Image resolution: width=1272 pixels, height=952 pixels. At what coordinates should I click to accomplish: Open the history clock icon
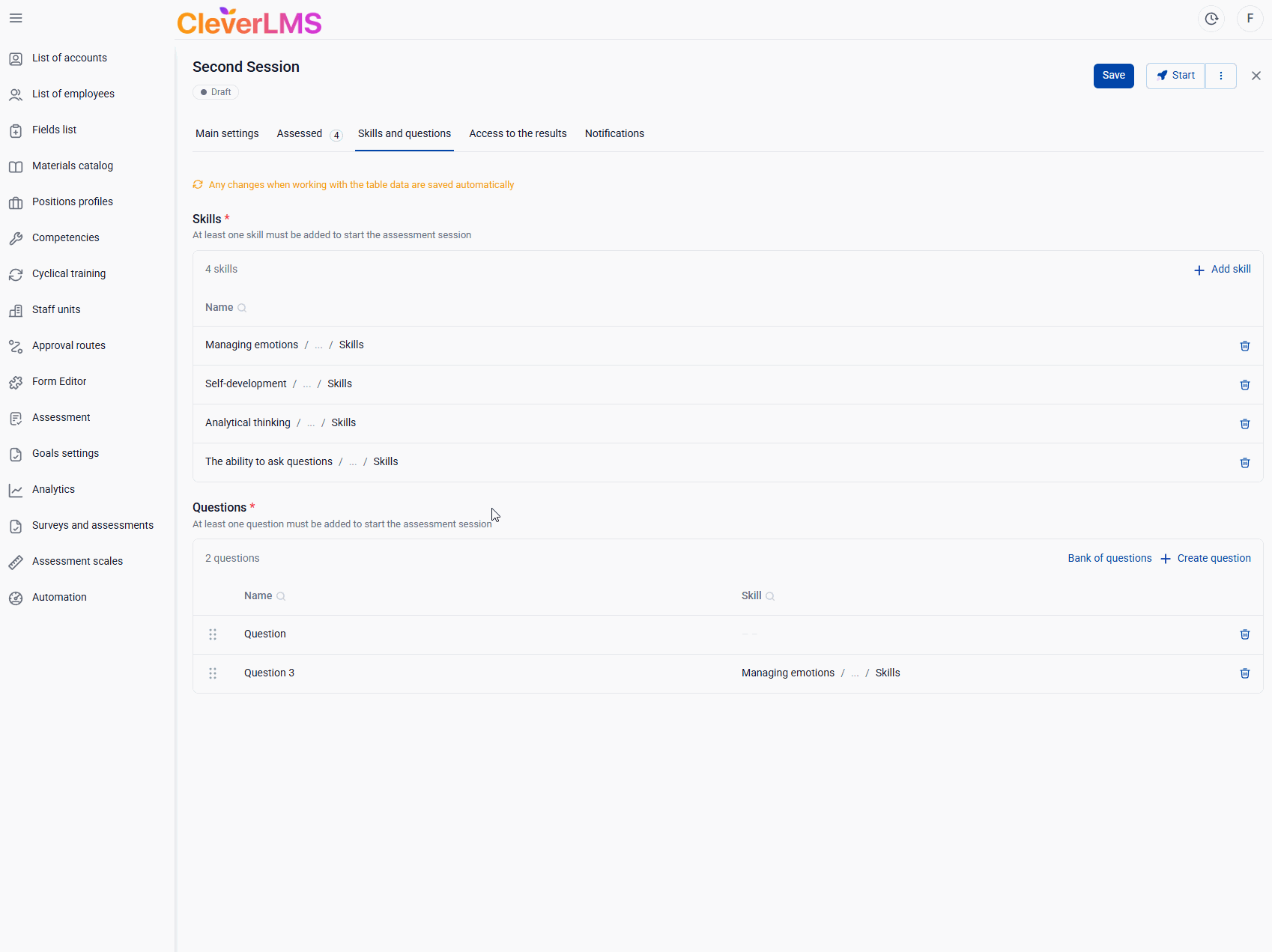(1211, 19)
